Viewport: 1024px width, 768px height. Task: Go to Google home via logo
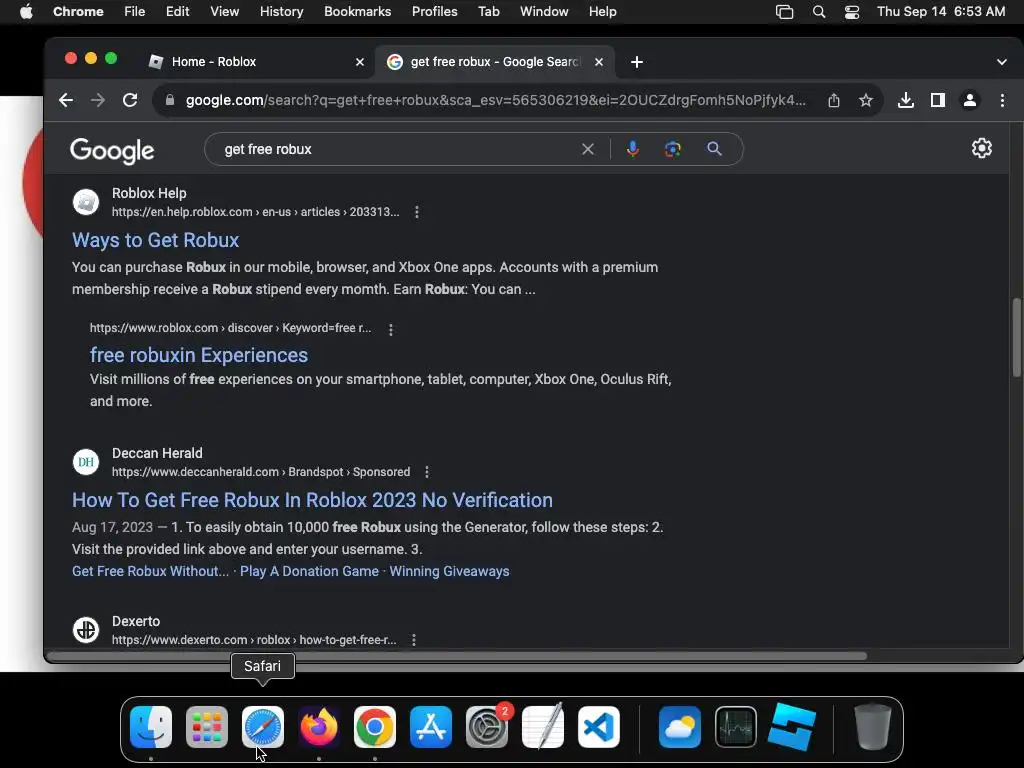[112, 150]
